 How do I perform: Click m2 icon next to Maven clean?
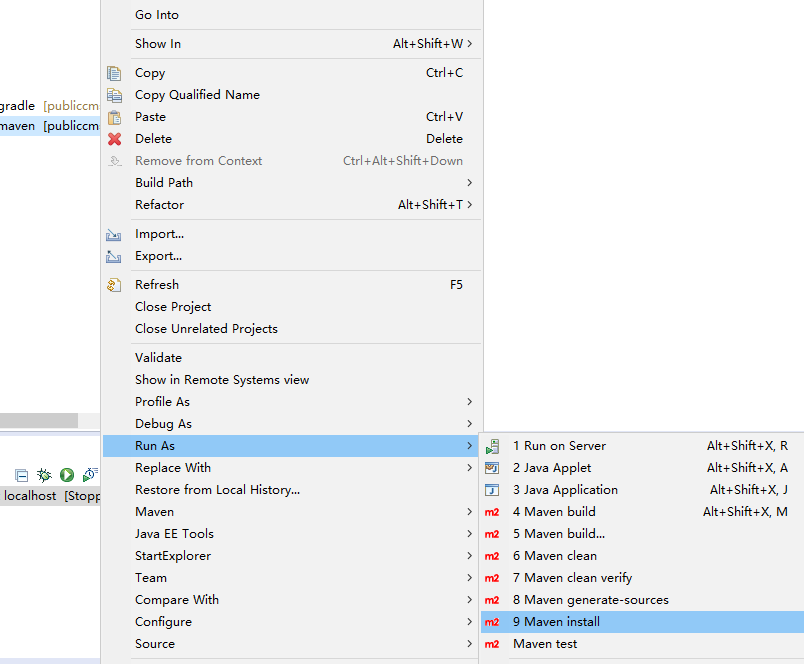point(492,556)
